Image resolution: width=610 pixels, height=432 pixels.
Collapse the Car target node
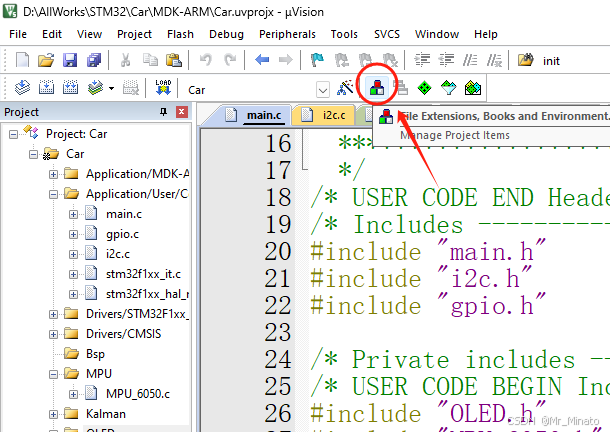tap(33, 155)
